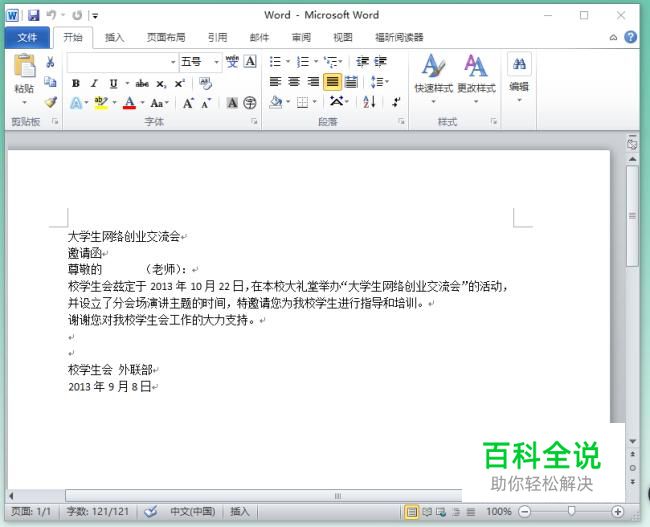Screen dimensions: 650x527
Task: Switch to 视图 View tab
Action: 343,38
